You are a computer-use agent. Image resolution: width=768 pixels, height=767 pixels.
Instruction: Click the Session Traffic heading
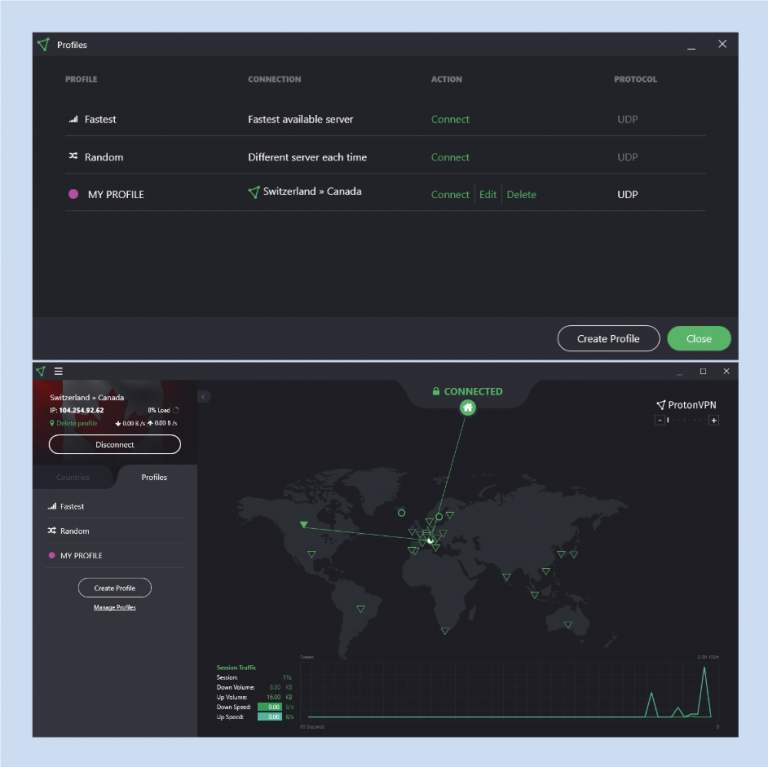click(x=236, y=668)
